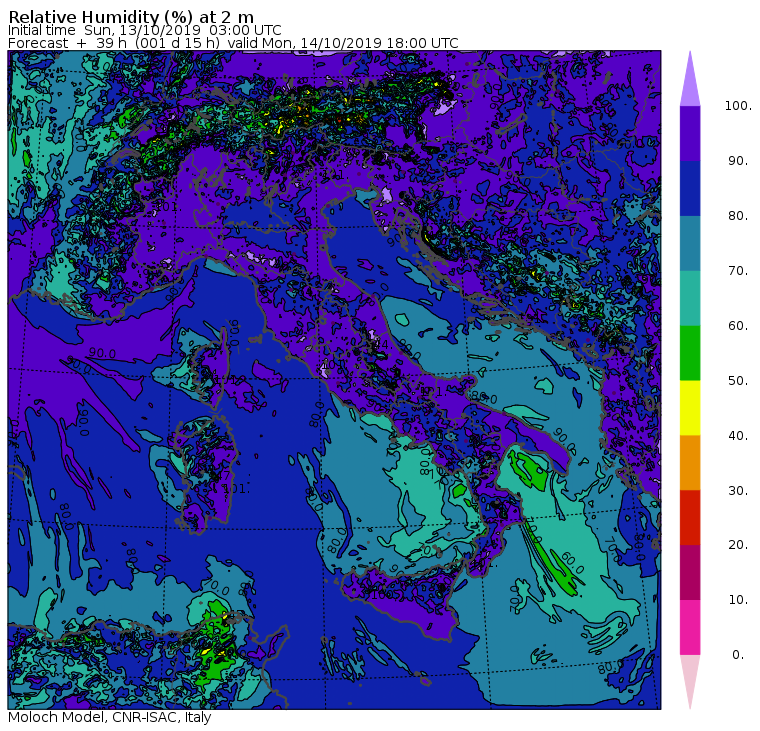Click the yellow 40–50 legend band
This screenshot has width=760, height=731.
(x=690, y=408)
